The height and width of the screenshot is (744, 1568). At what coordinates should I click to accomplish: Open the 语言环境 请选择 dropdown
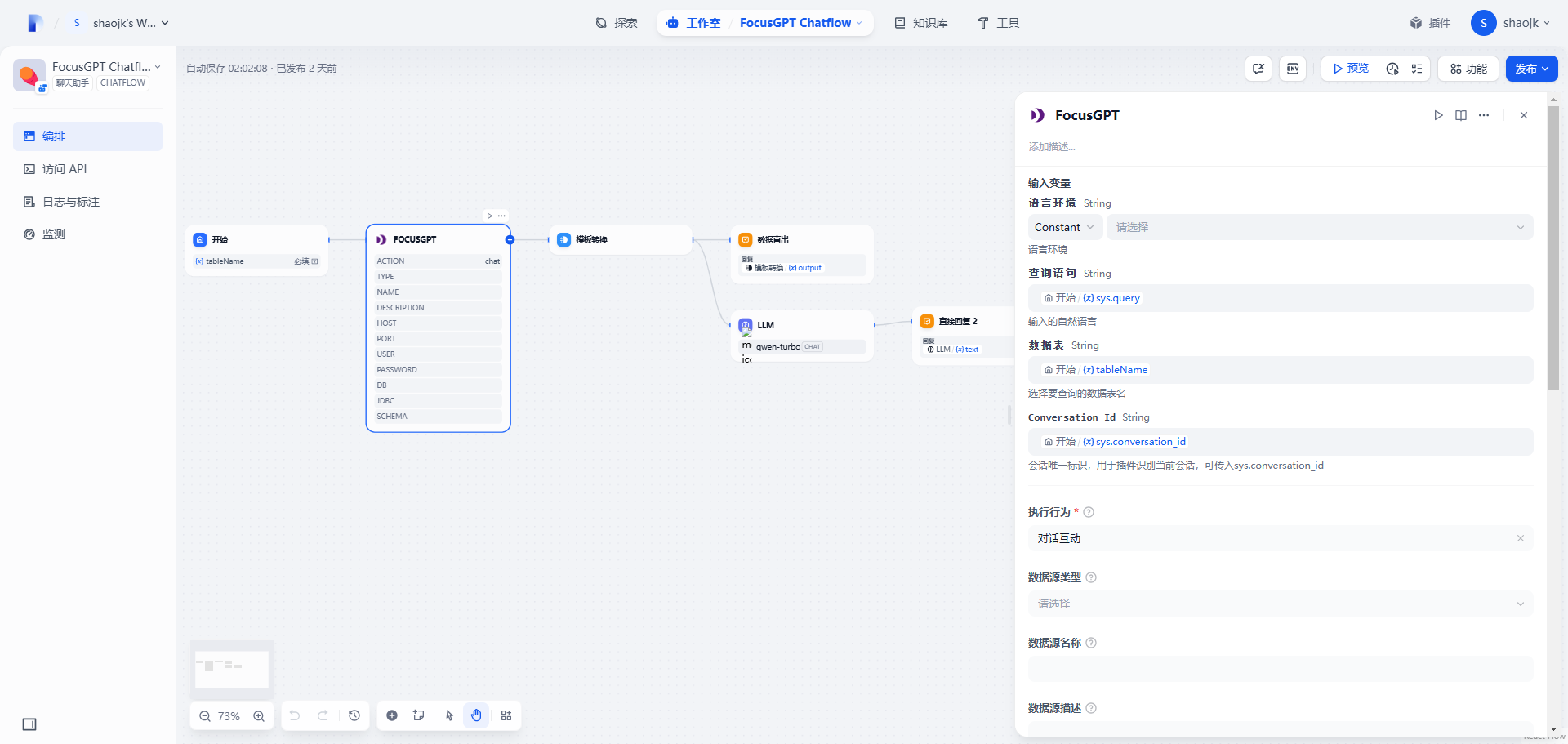[x=1320, y=227]
